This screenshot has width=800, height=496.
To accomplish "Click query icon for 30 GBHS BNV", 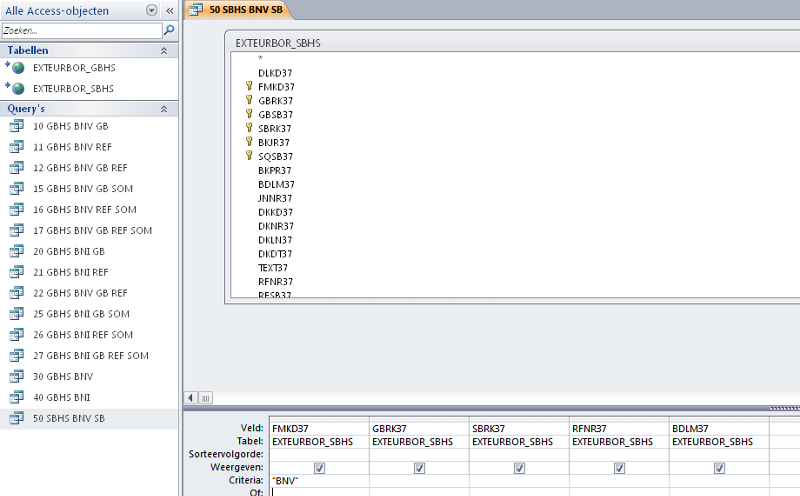I will coord(17,377).
